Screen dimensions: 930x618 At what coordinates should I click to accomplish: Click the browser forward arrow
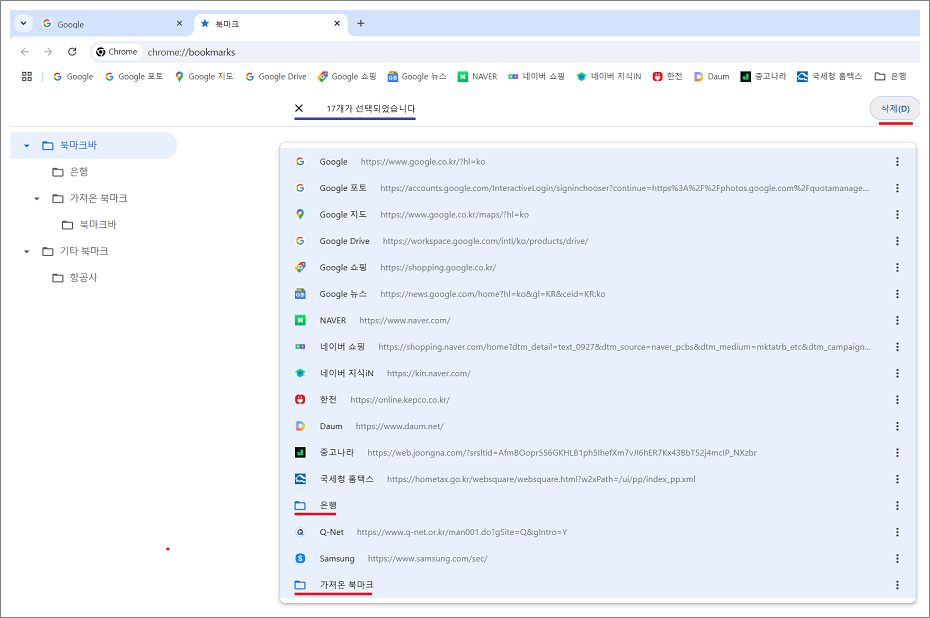(48, 52)
